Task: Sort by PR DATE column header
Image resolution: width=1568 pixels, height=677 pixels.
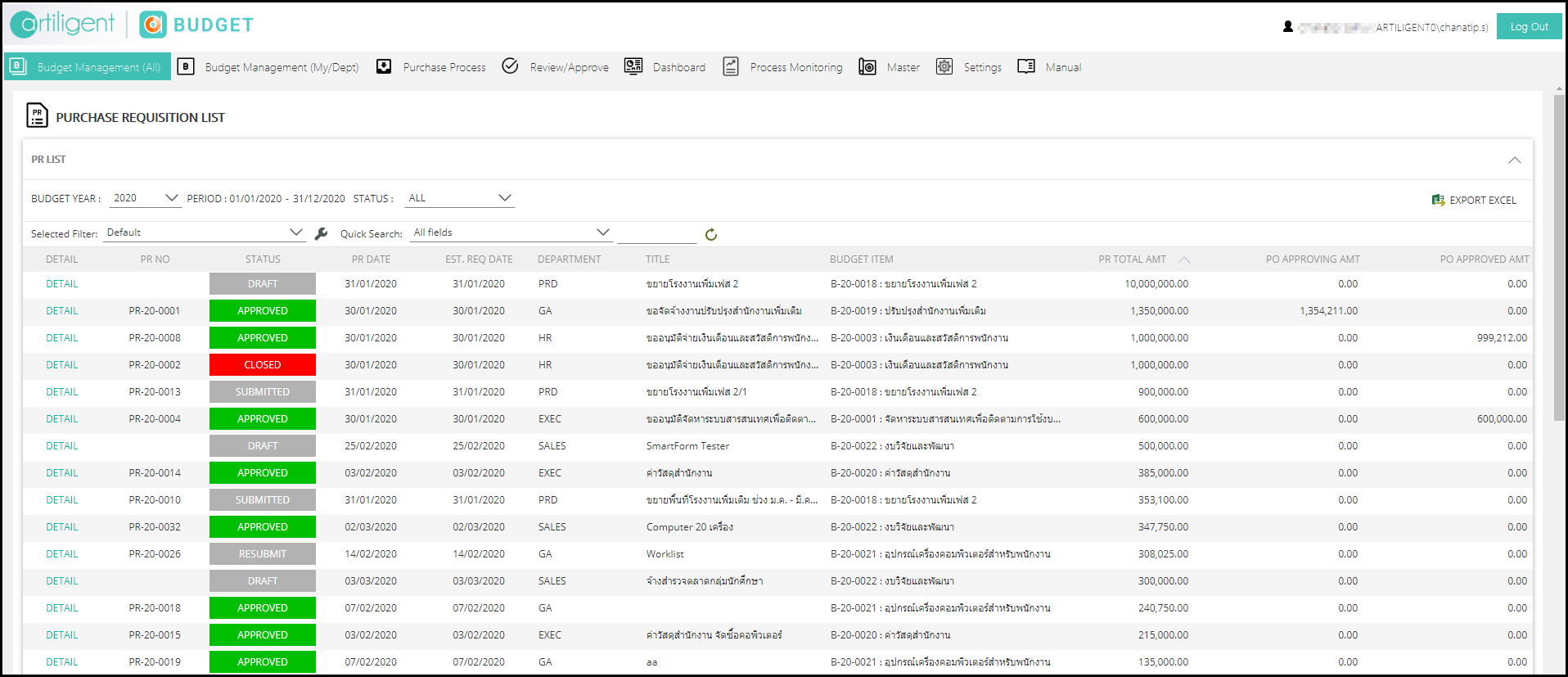Action: click(371, 260)
